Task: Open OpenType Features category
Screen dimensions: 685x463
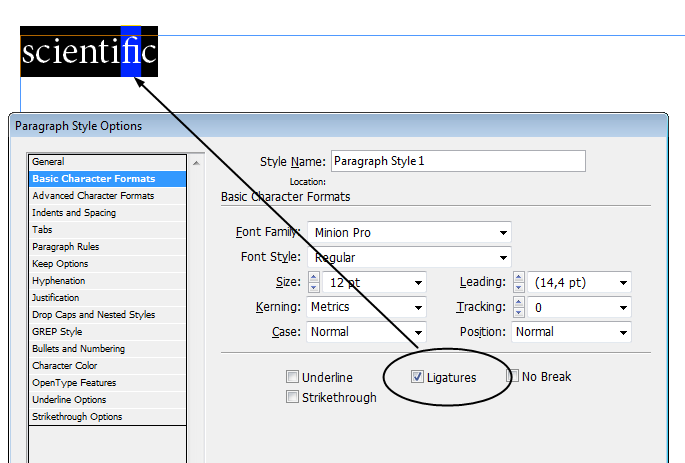Action: 107,383
